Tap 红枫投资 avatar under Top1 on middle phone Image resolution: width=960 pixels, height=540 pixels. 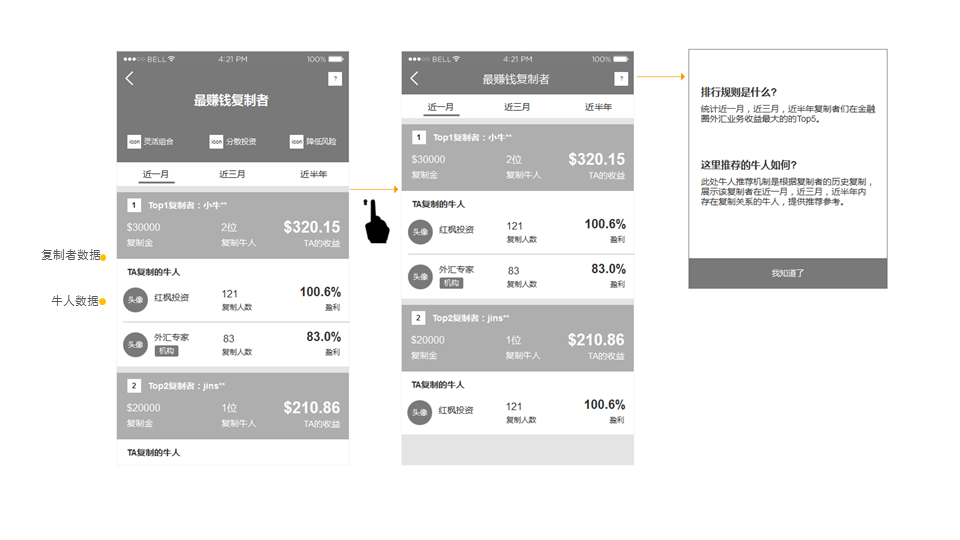click(x=421, y=232)
